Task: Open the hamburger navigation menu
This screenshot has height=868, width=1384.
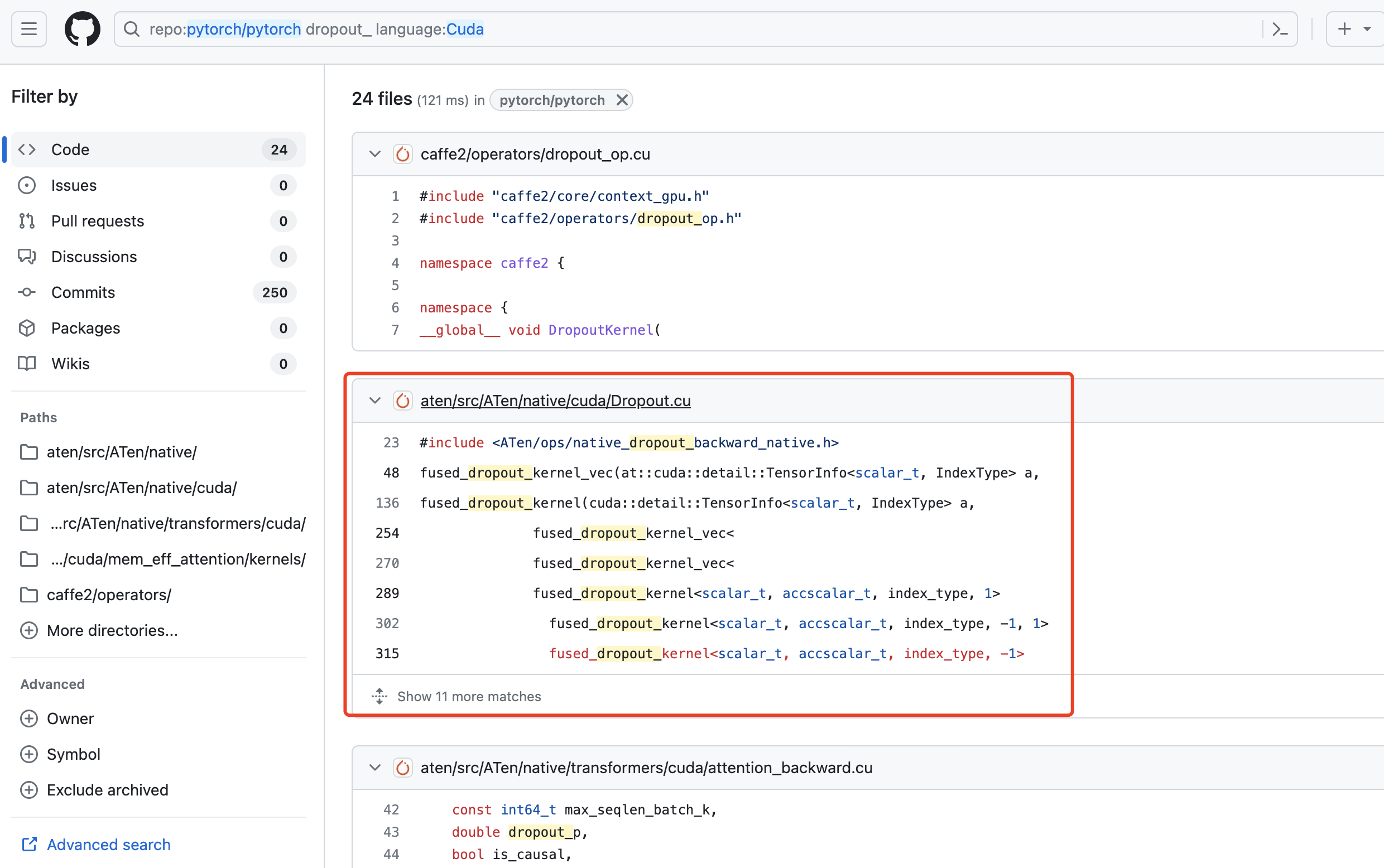Action: (28, 28)
